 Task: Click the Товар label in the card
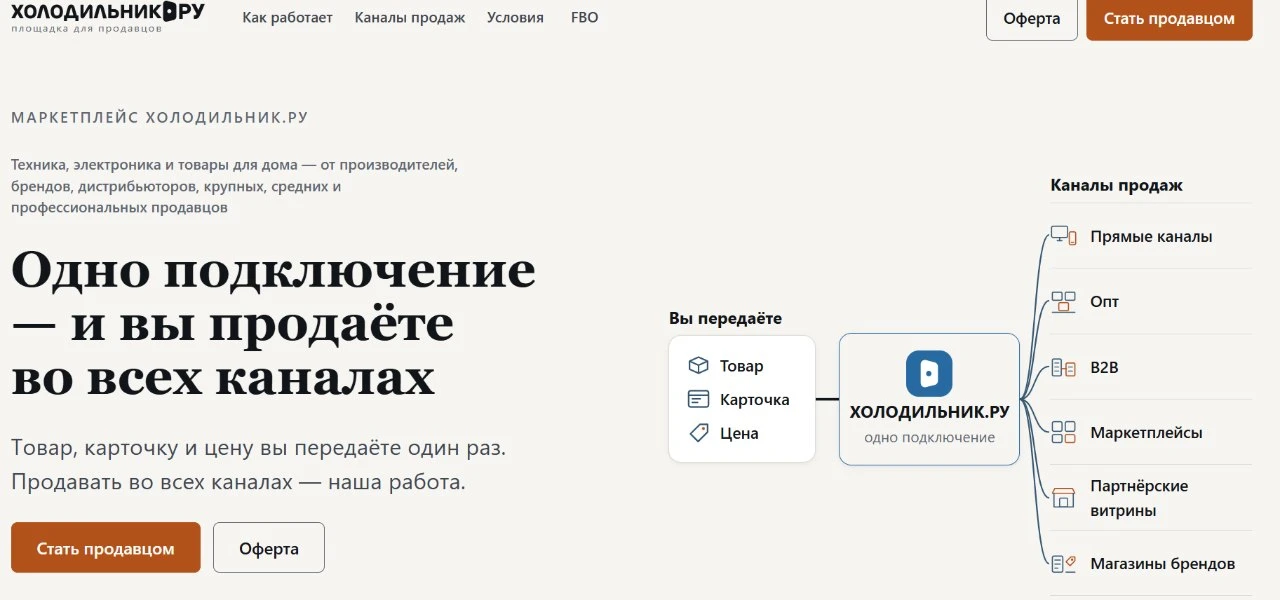click(x=742, y=366)
